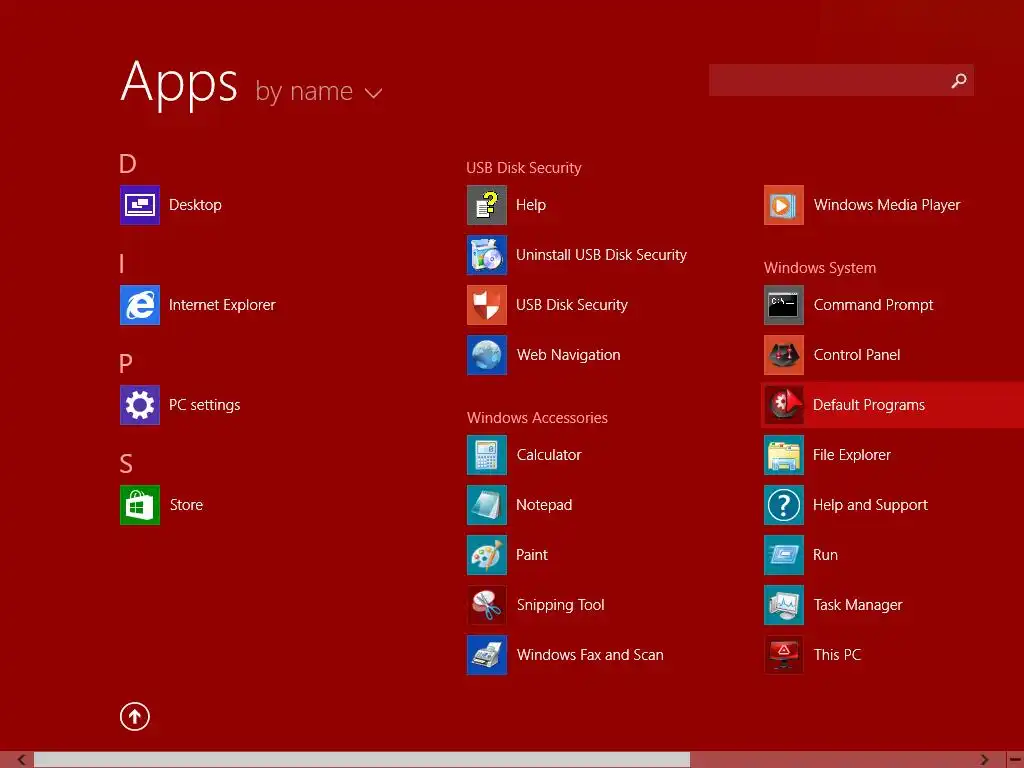1024x768 pixels.
Task: Click the 'Task Manager' label text
Action: [x=858, y=605]
